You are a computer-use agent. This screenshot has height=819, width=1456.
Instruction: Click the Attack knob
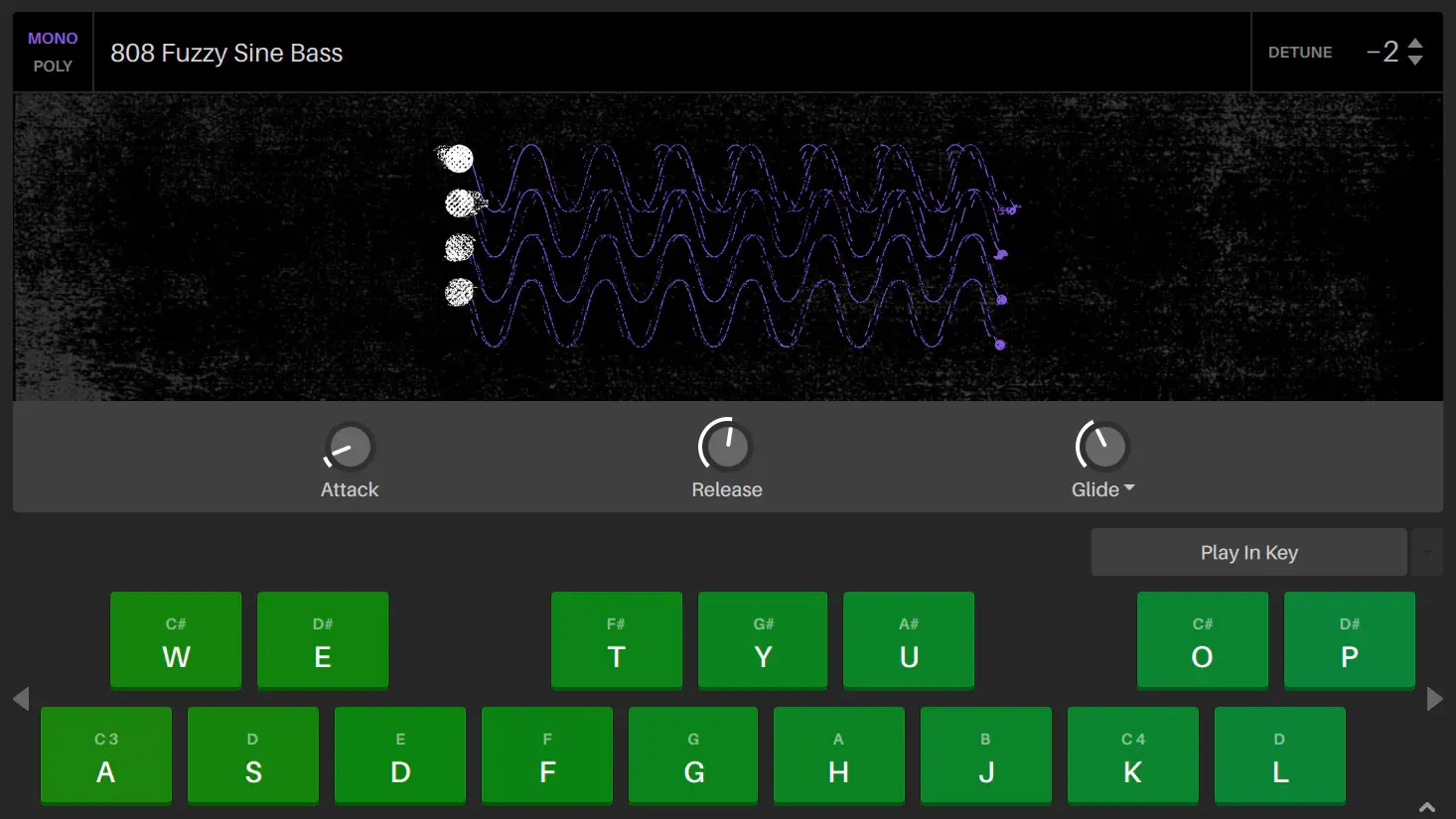(350, 448)
